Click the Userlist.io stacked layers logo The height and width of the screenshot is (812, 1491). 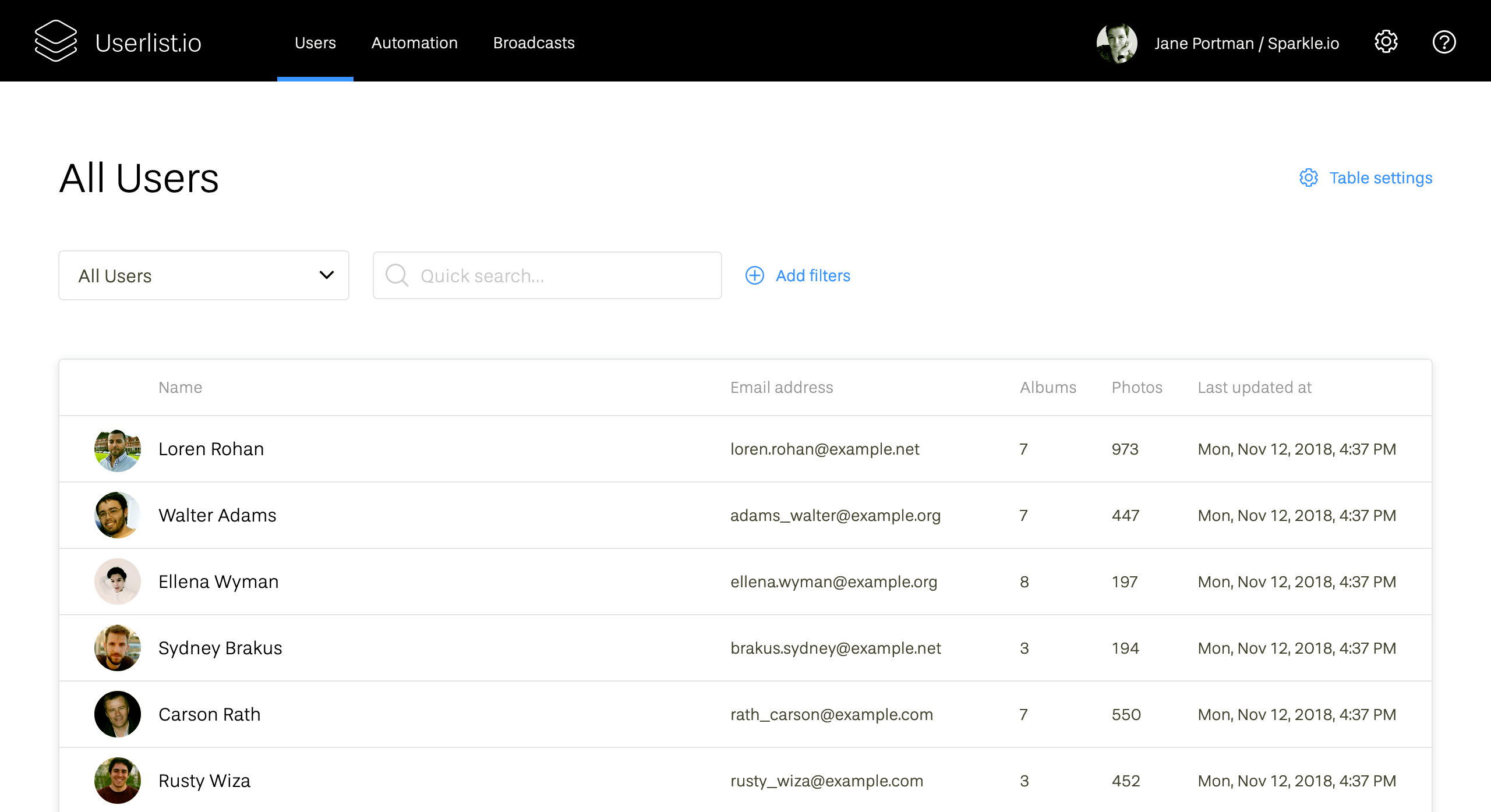pos(55,41)
